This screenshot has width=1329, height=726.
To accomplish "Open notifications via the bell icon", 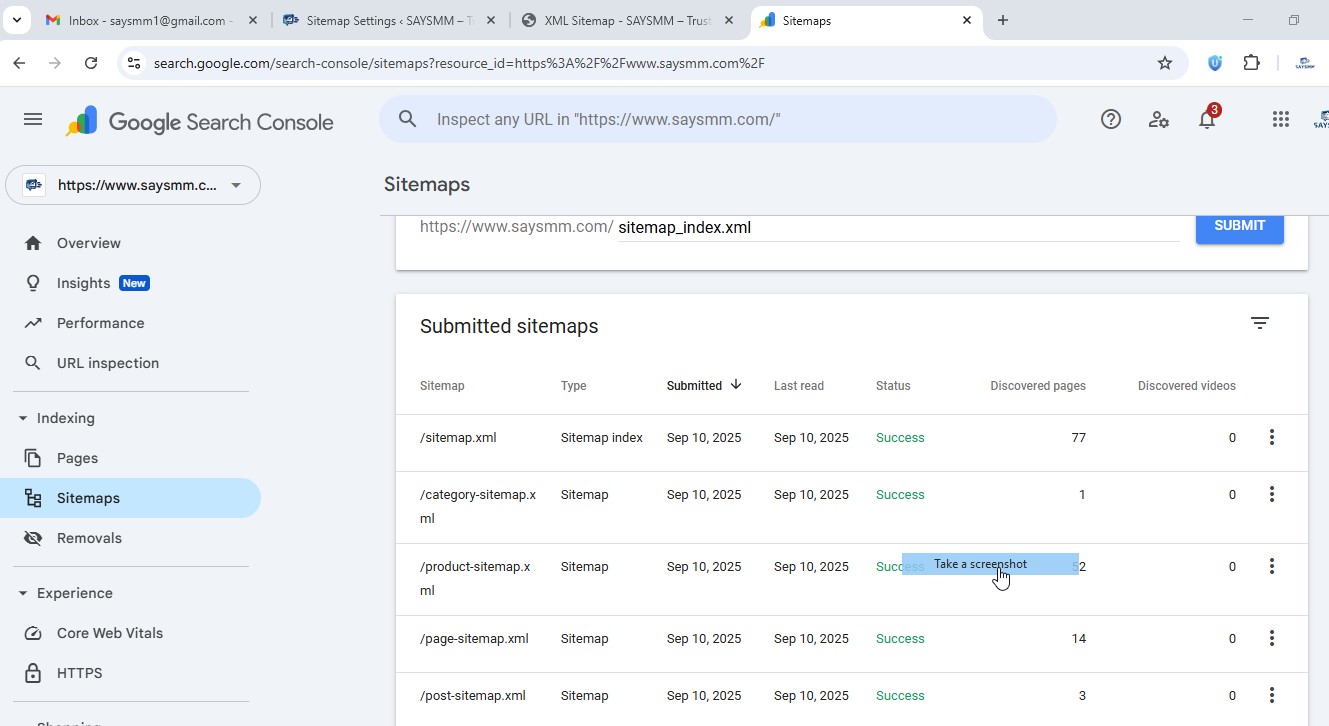I will [x=1207, y=119].
